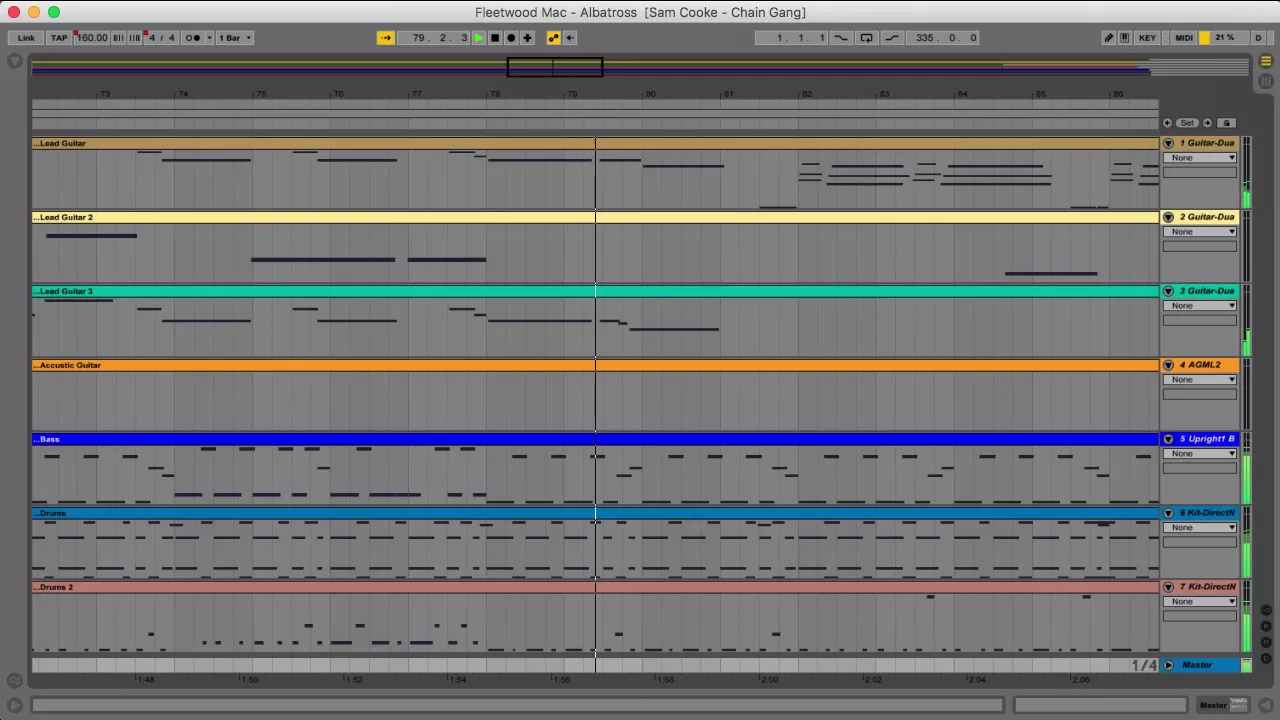Click the arrangement overview zoom box

pyautogui.click(x=555, y=67)
